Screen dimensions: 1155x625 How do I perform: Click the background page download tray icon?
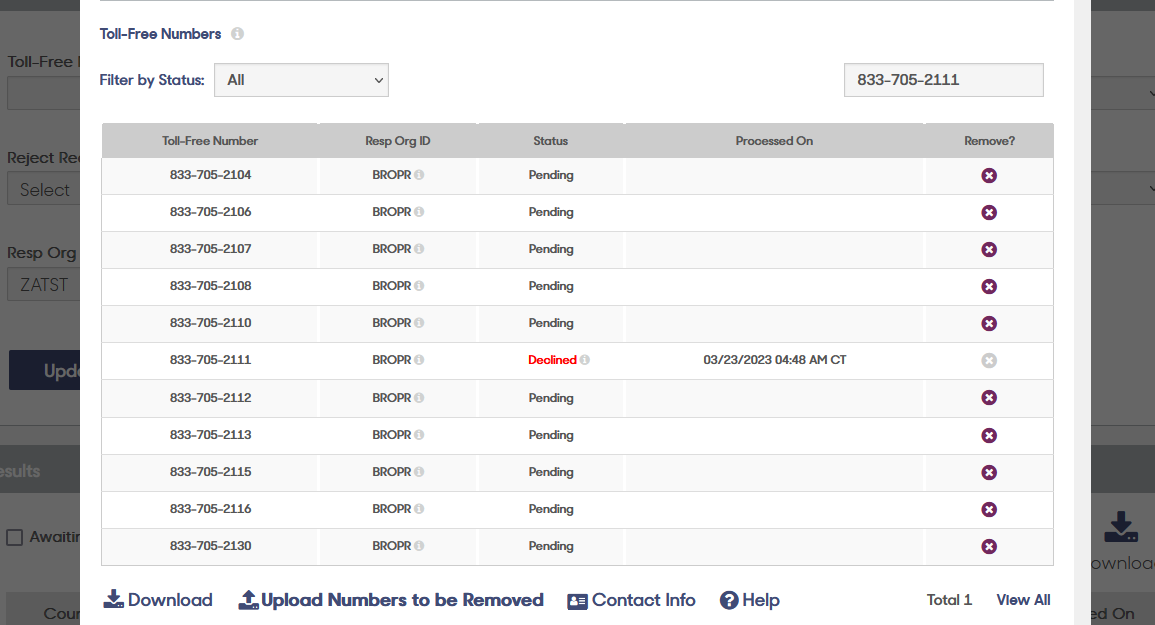pos(1120,527)
